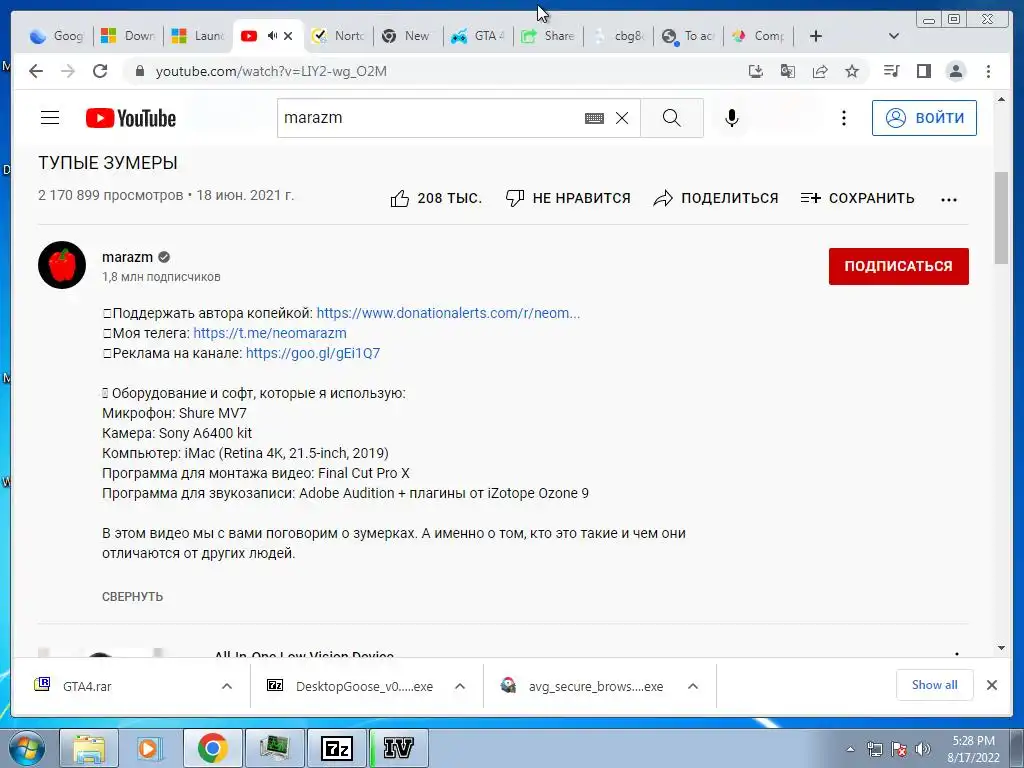Open 7-Zip from the taskbar
Viewport: 1024px width, 768px height.
pyautogui.click(x=337, y=748)
